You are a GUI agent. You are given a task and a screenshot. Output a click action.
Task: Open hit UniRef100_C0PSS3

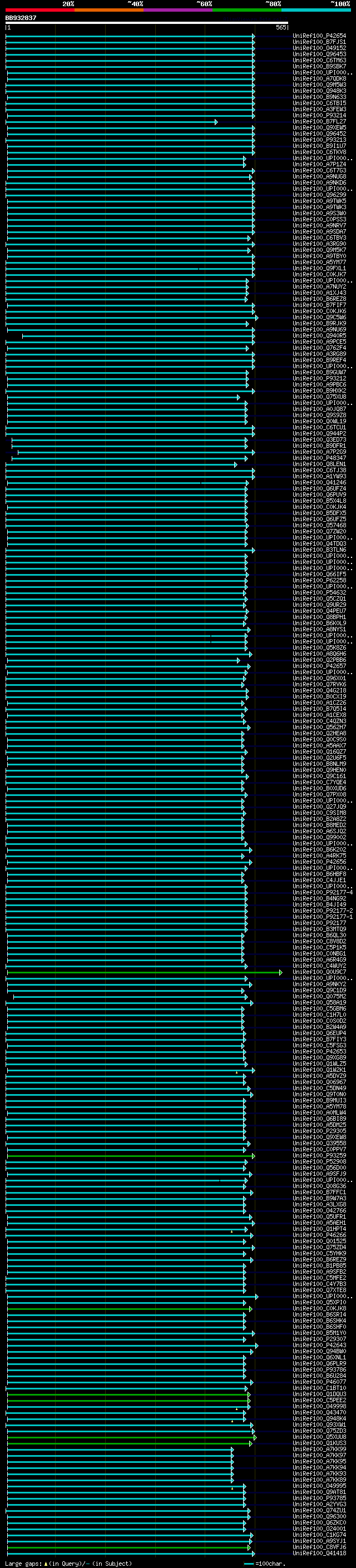[x=319, y=219]
